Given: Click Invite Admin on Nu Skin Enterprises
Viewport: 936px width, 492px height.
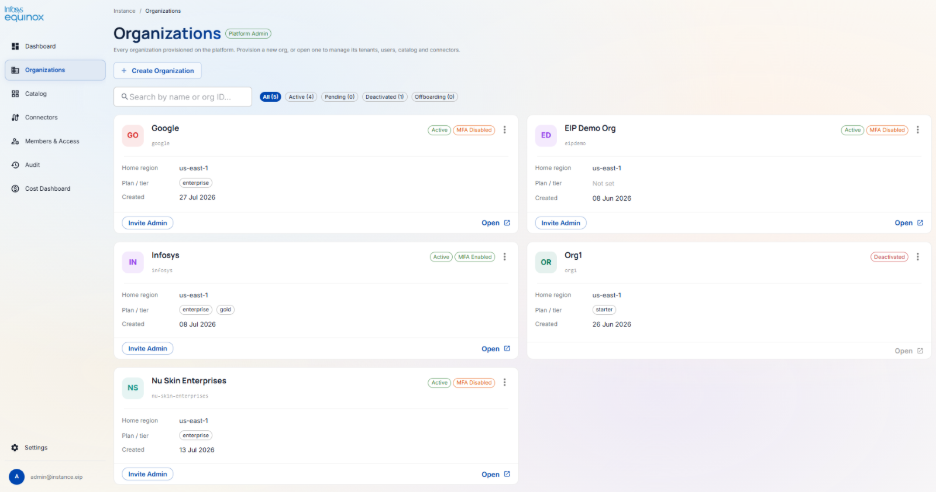Looking at the screenshot, I should coord(147,474).
